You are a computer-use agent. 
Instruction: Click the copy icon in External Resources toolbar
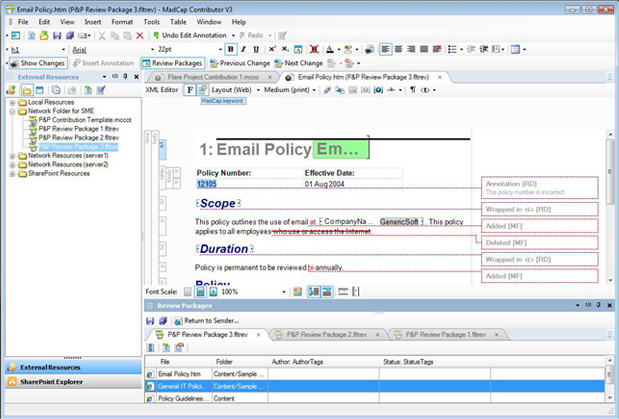pyautogui.click(x=56, y=90)
